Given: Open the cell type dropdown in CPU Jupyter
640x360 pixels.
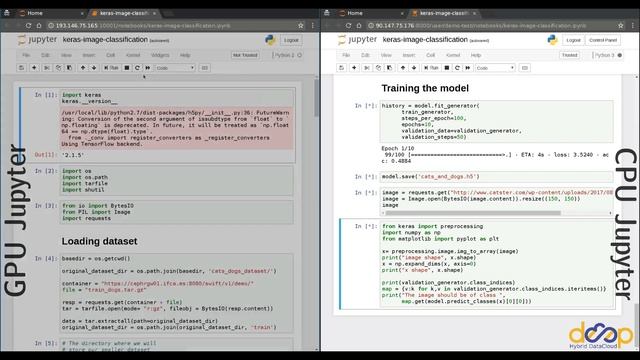Looking at the screenshot, I should (495, 68).
